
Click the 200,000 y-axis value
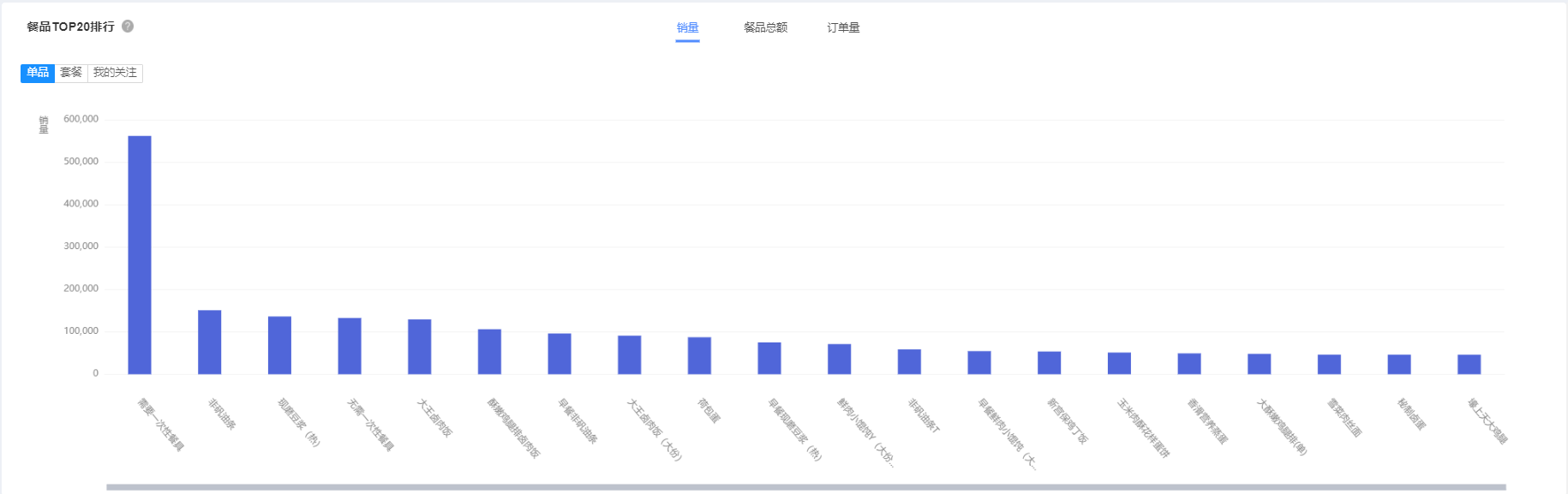(81, 289)
